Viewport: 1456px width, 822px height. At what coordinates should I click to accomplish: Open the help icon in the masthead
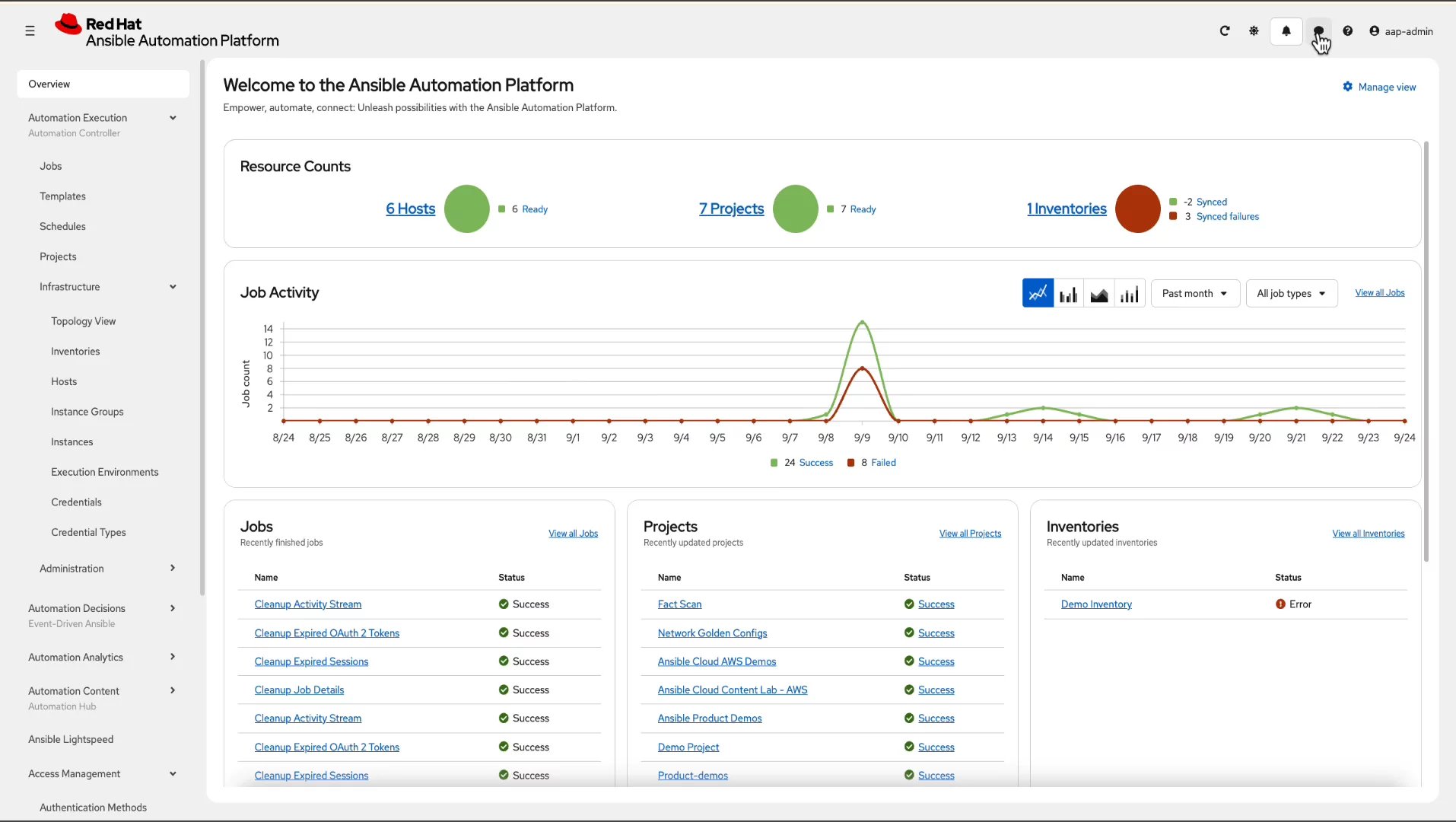(x=1347, y=31)
